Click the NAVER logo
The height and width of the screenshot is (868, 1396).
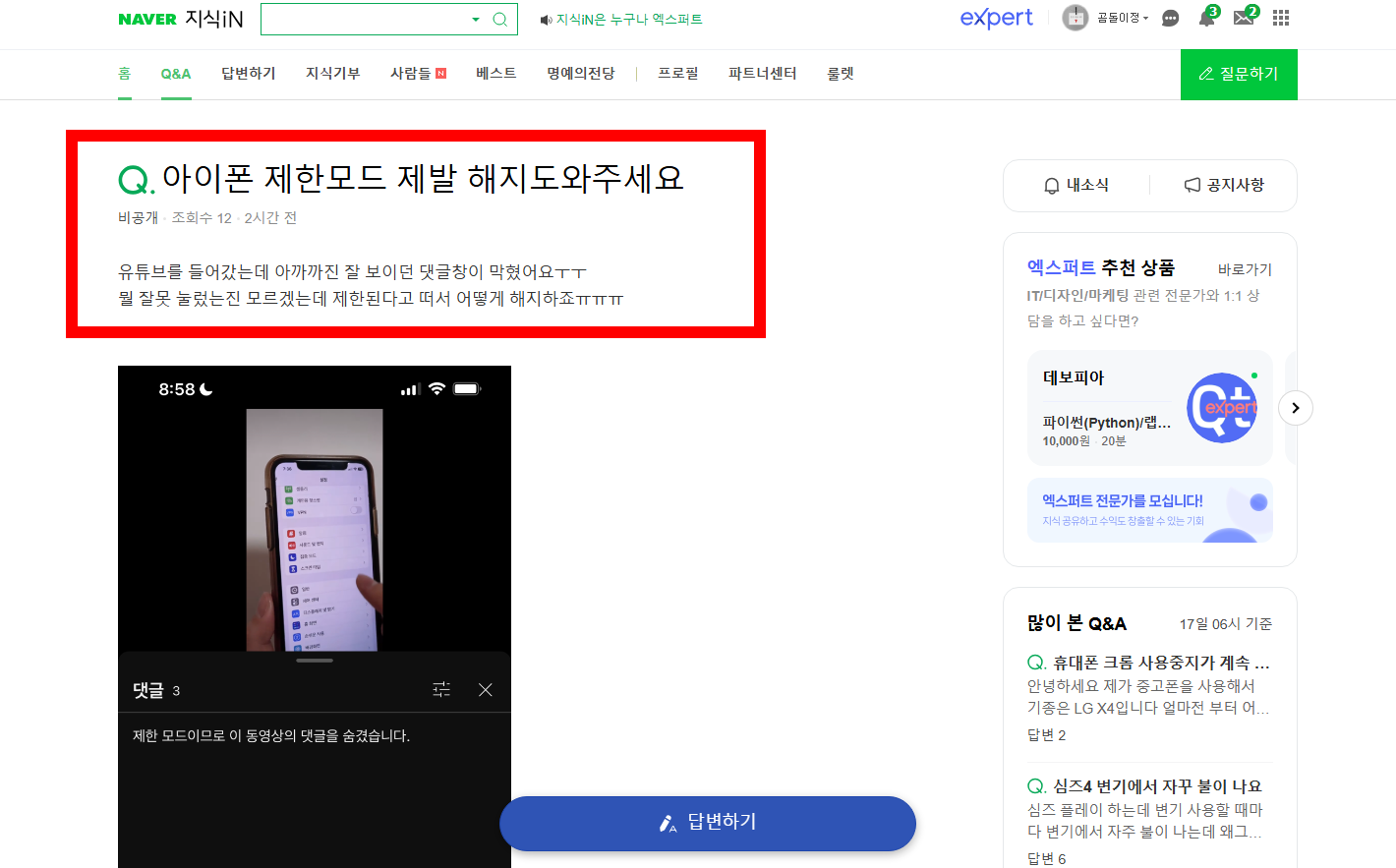click(x=147, y=19)
